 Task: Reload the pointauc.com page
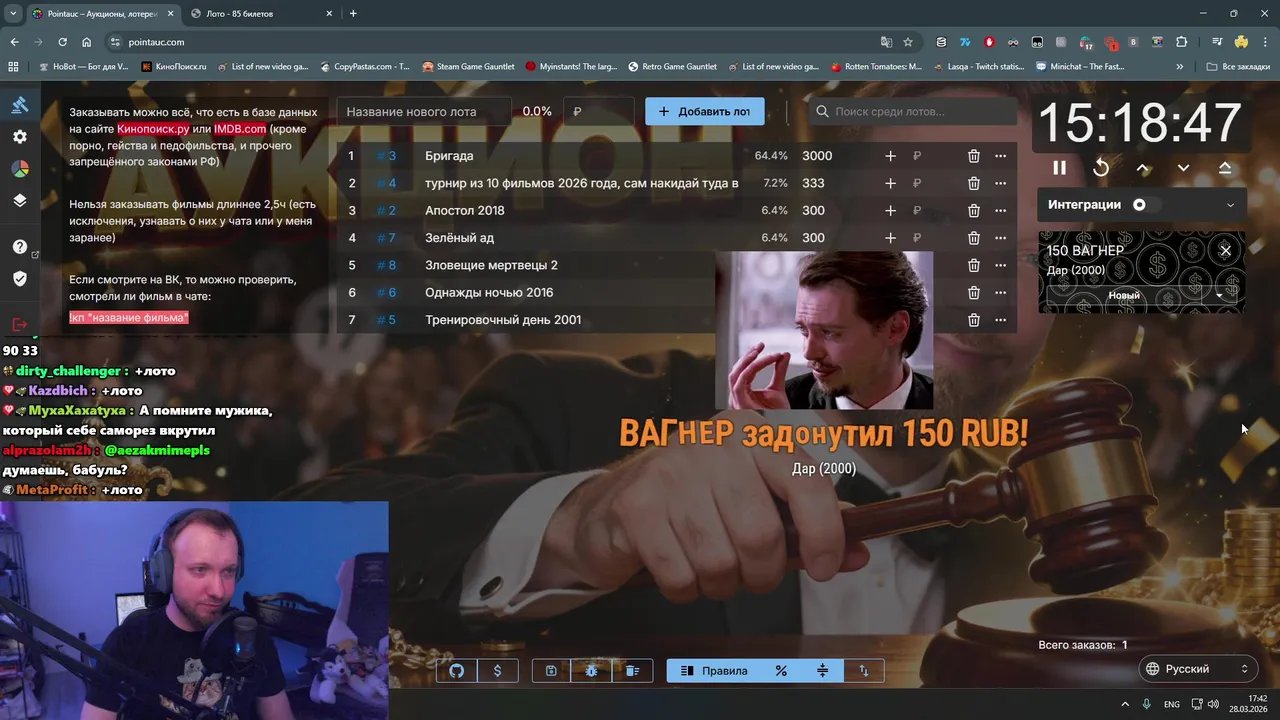pyautogui.click(x=62, y=42)
